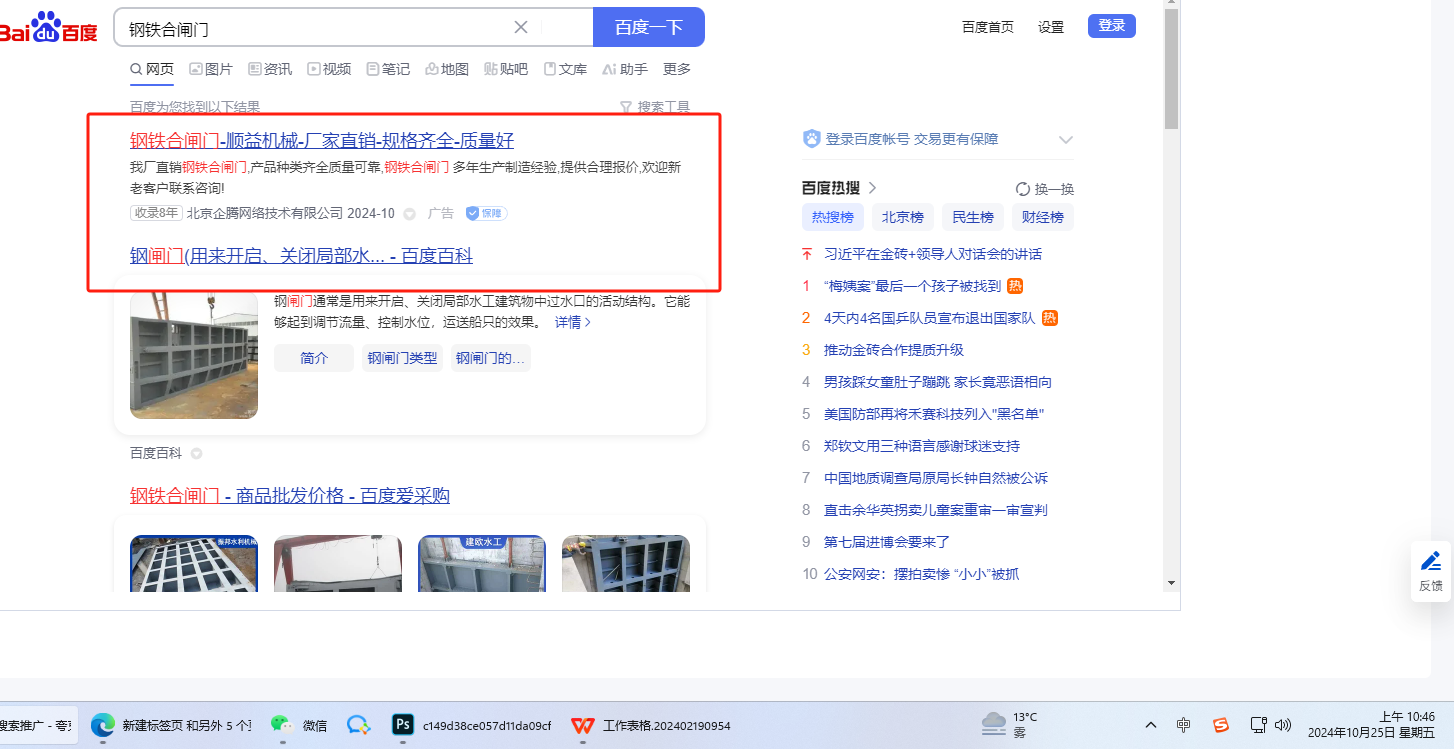Go to the 文库 tab
Screen dimensions: 1454x749
(565, 69)
